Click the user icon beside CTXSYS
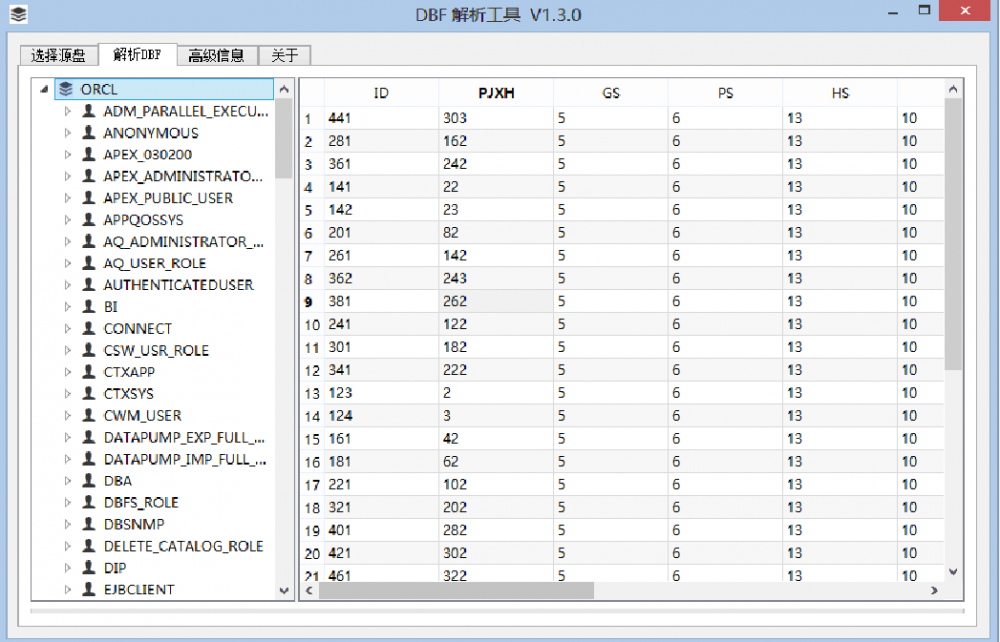The width and height of the screenshot is (1000, 642). pos(89,393)
